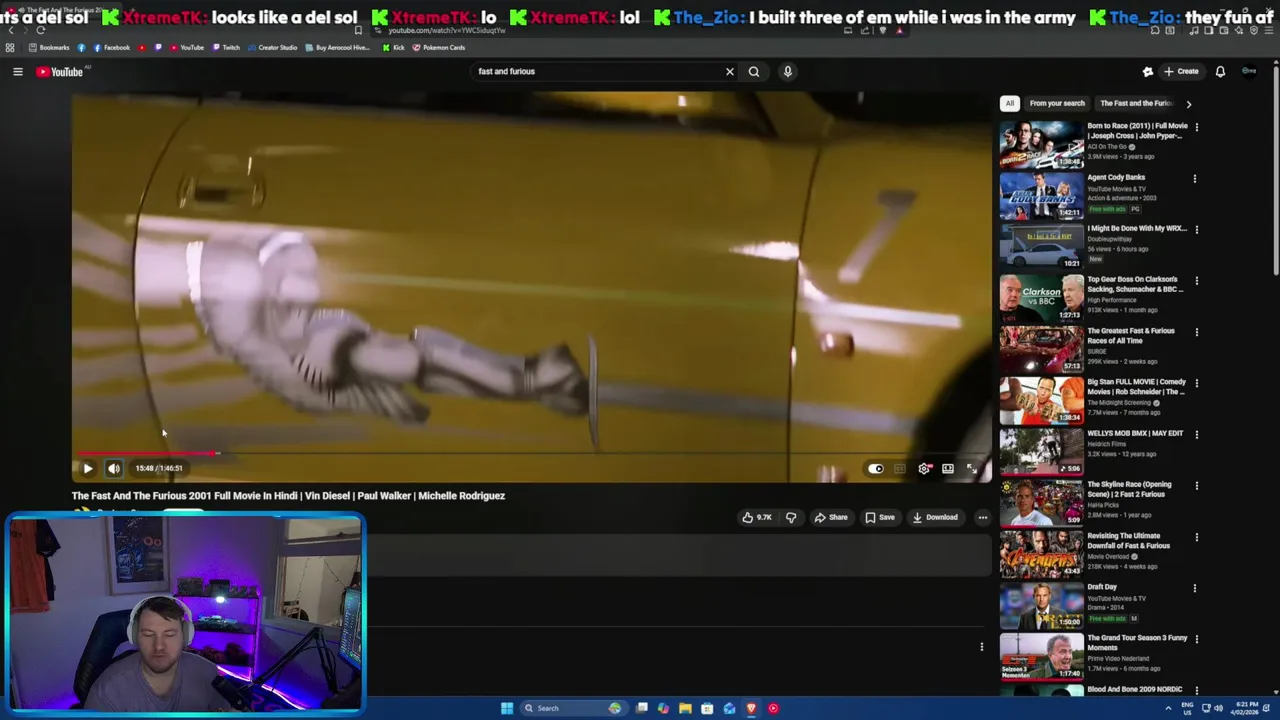Screen dimensions: 1280x720
Task: Open options for 'Born to Race' video
Action: tap(1196, 128)
